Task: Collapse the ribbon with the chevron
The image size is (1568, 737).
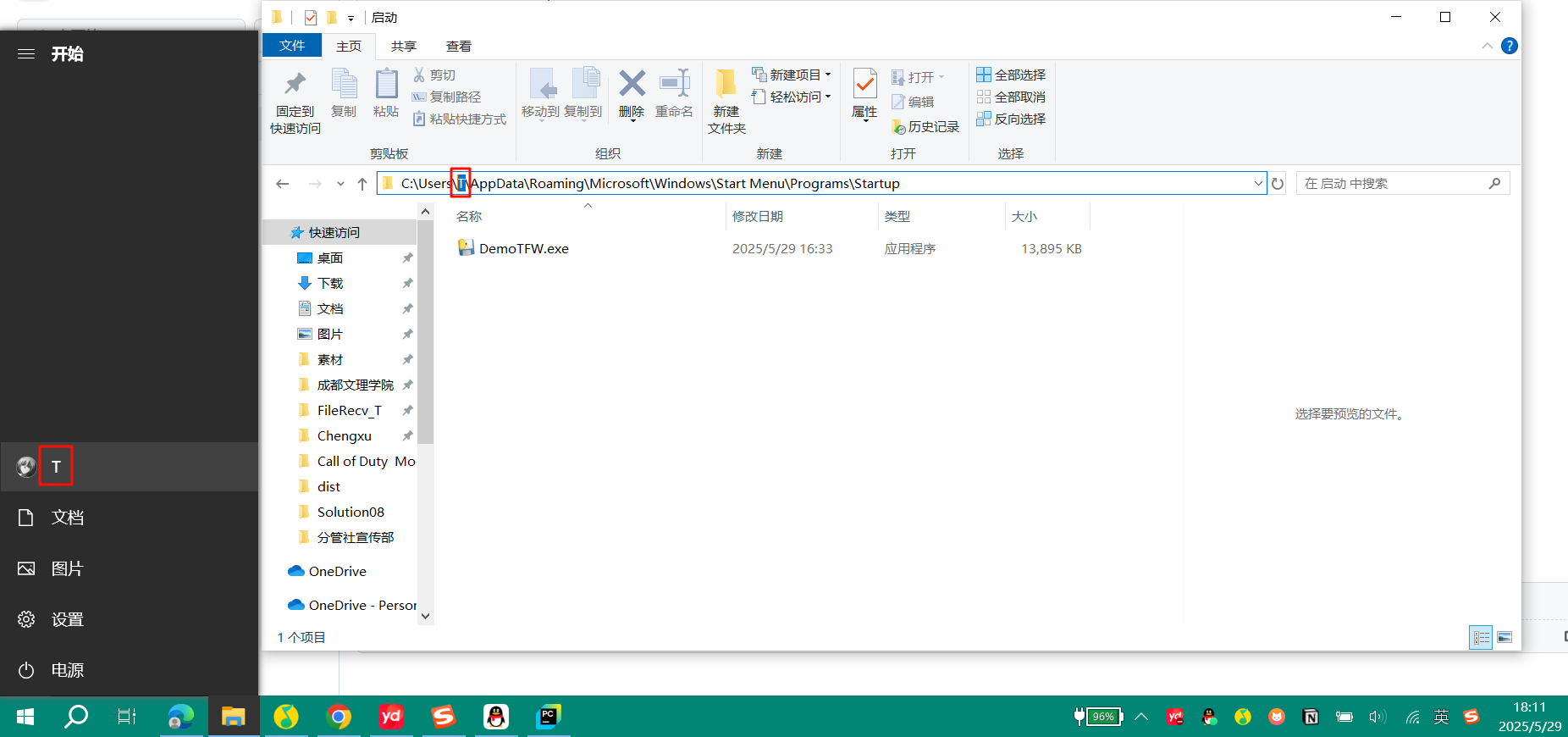Action: (1488, 46)
